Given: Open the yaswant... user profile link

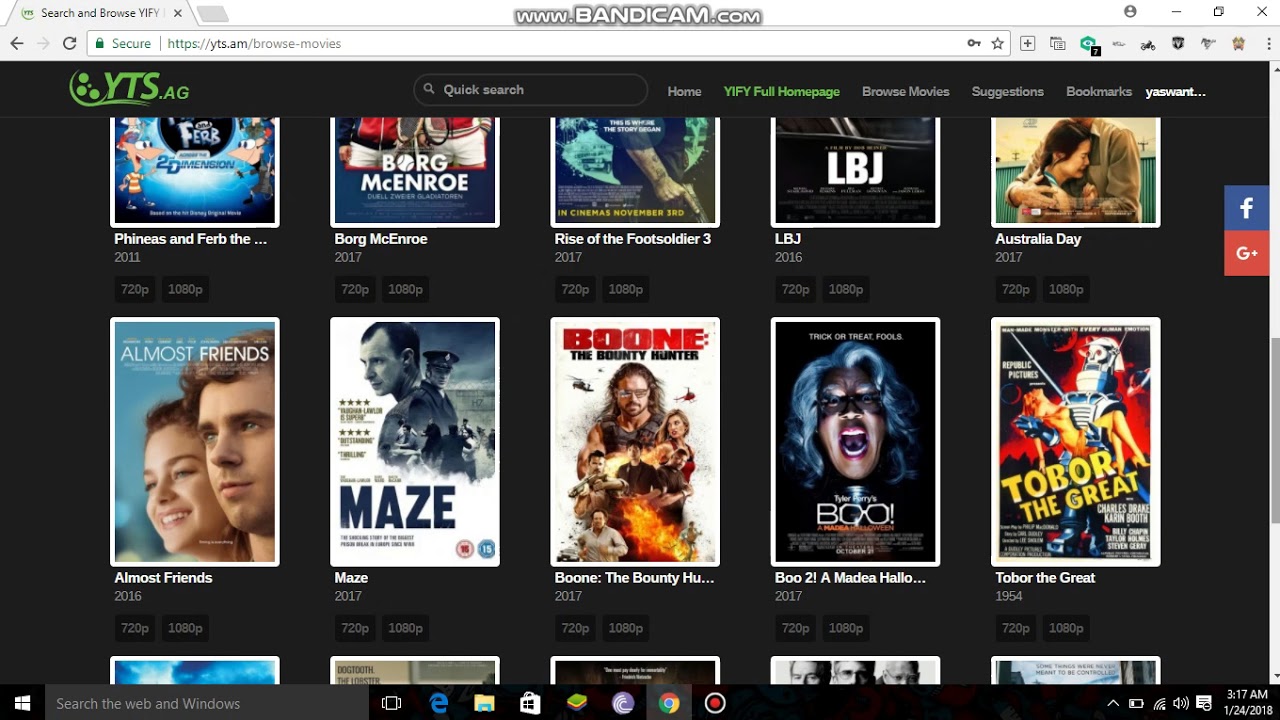Looking at the screenshot, I should tap(1176, 91).
